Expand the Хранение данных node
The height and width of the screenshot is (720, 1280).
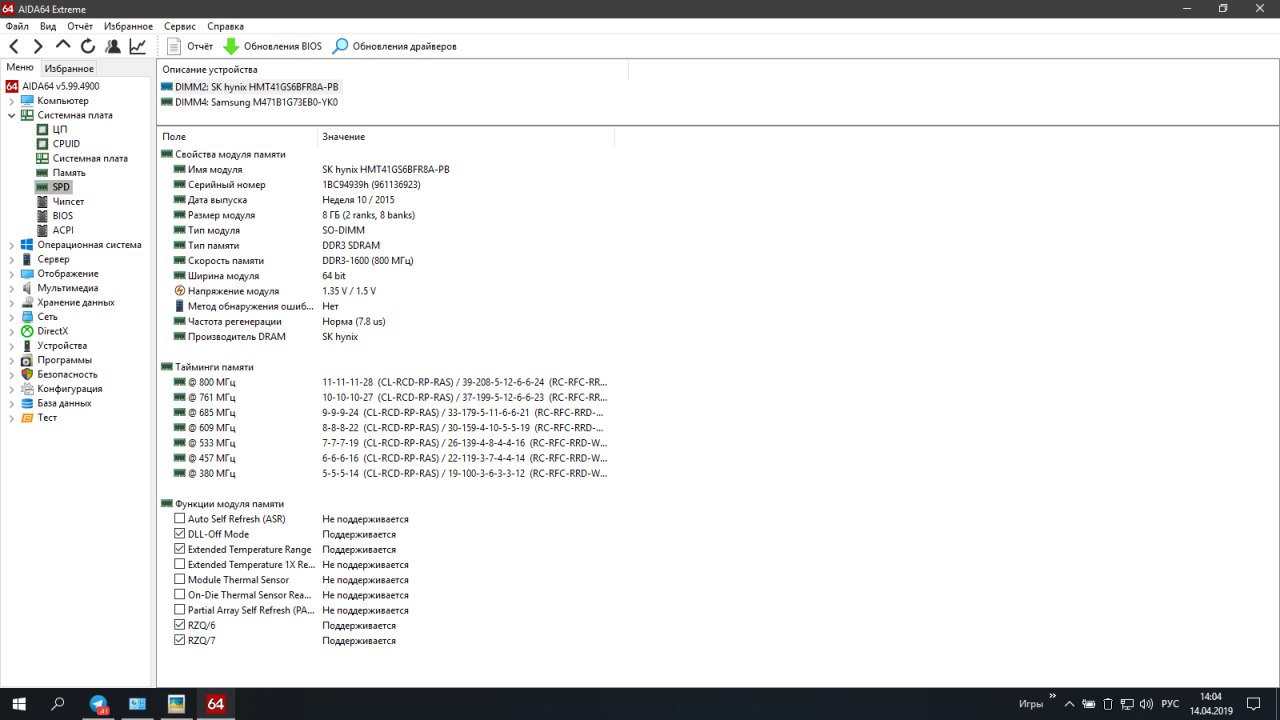pyautogui.click(x=12, y=302)
